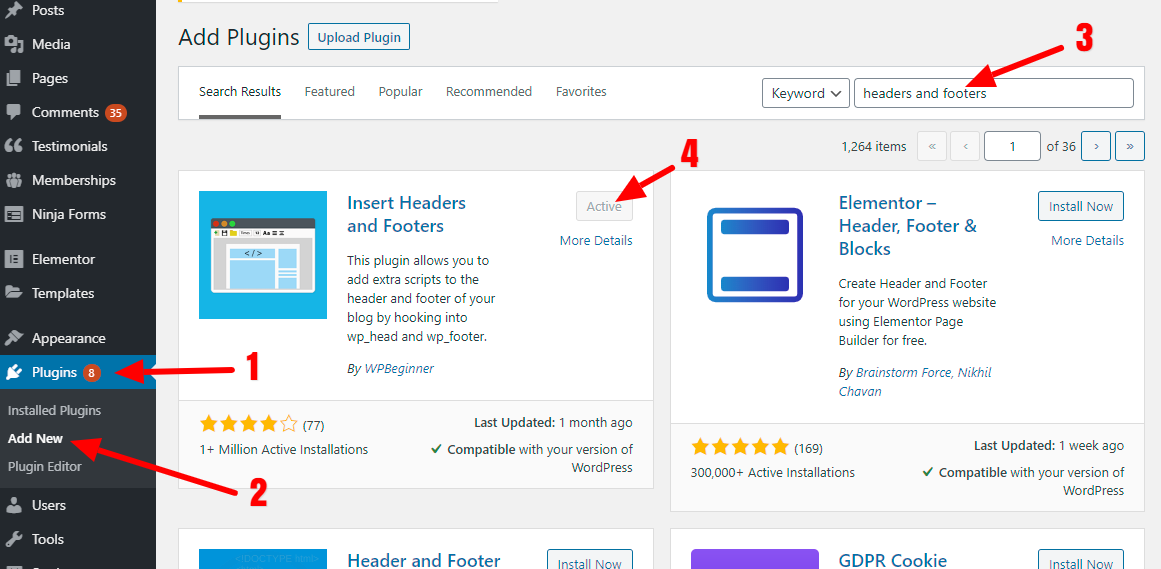This screenshot has height=569, width=1161.
Task: Open the Keyword search type dropdown
Action: click(x=805, y=93)
